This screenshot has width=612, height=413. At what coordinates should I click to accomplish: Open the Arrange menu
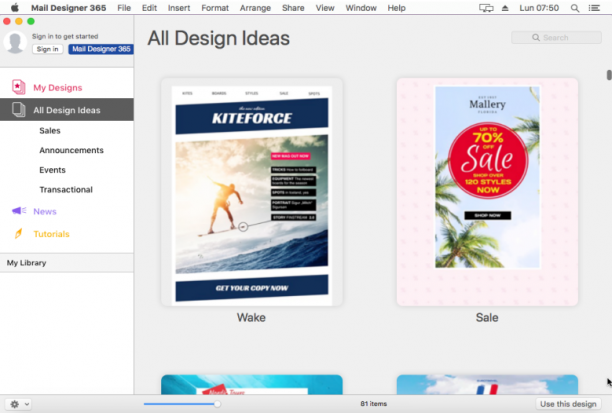(255, 8)
